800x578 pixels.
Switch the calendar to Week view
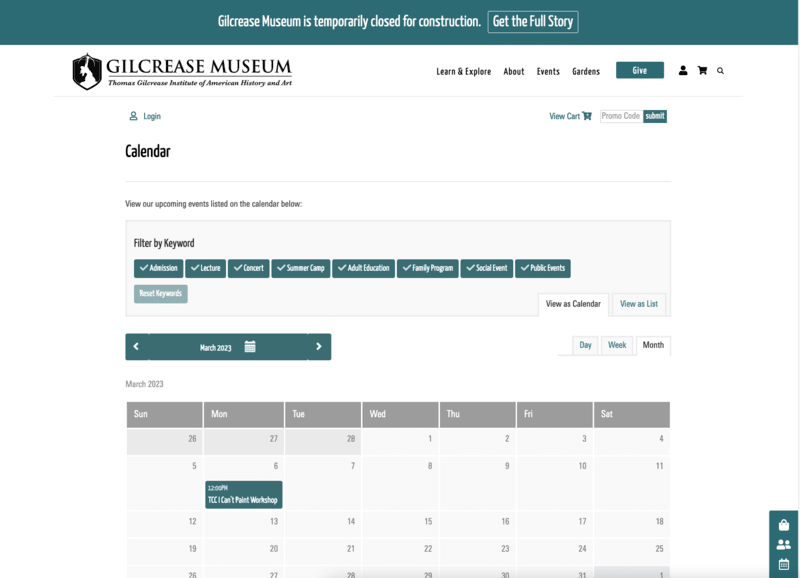coord(616,344)
